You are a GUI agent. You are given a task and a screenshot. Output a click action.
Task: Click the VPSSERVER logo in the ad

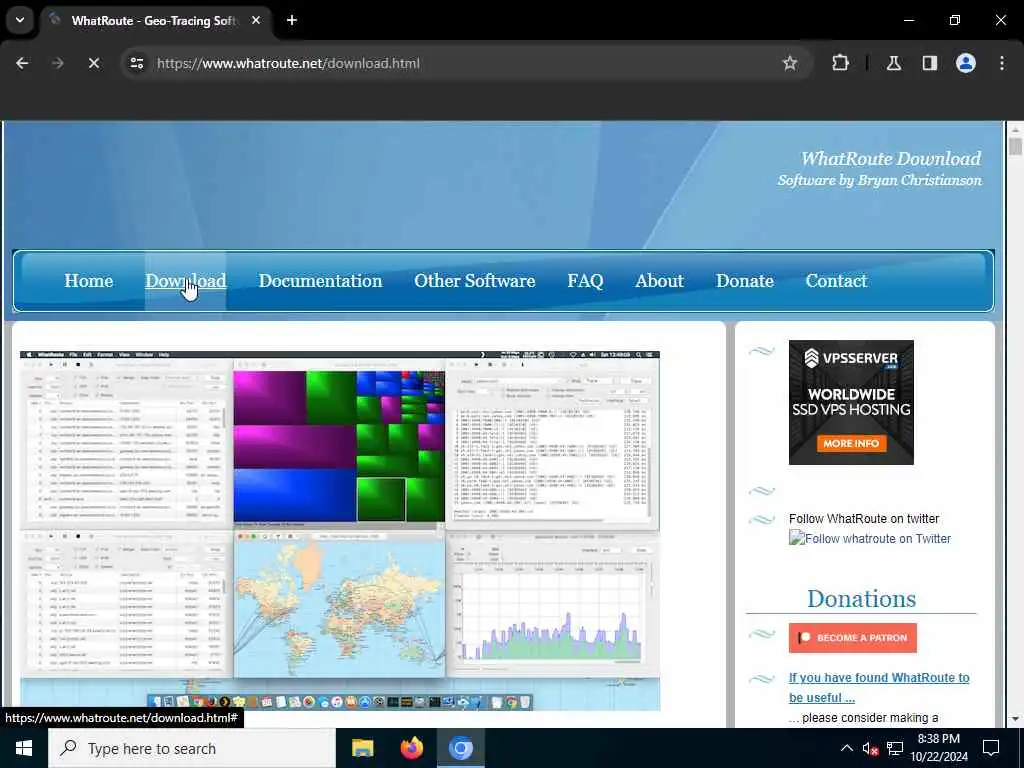[851, 359]
